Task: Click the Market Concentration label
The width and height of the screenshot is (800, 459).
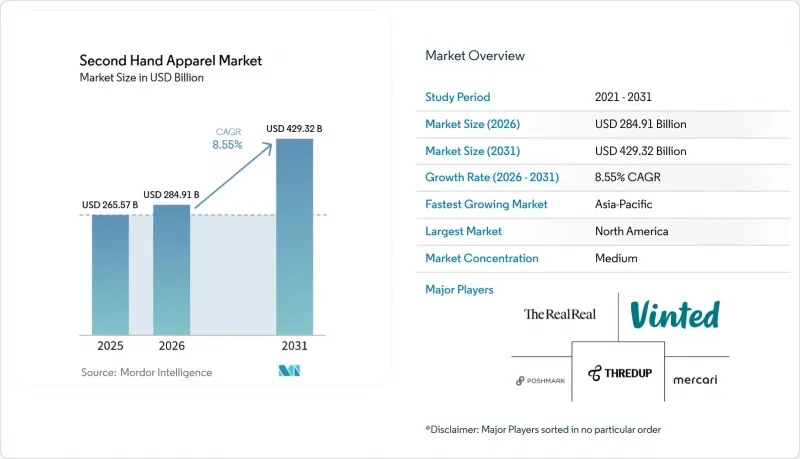Action: pyautogui.click(x=482, y=258)
